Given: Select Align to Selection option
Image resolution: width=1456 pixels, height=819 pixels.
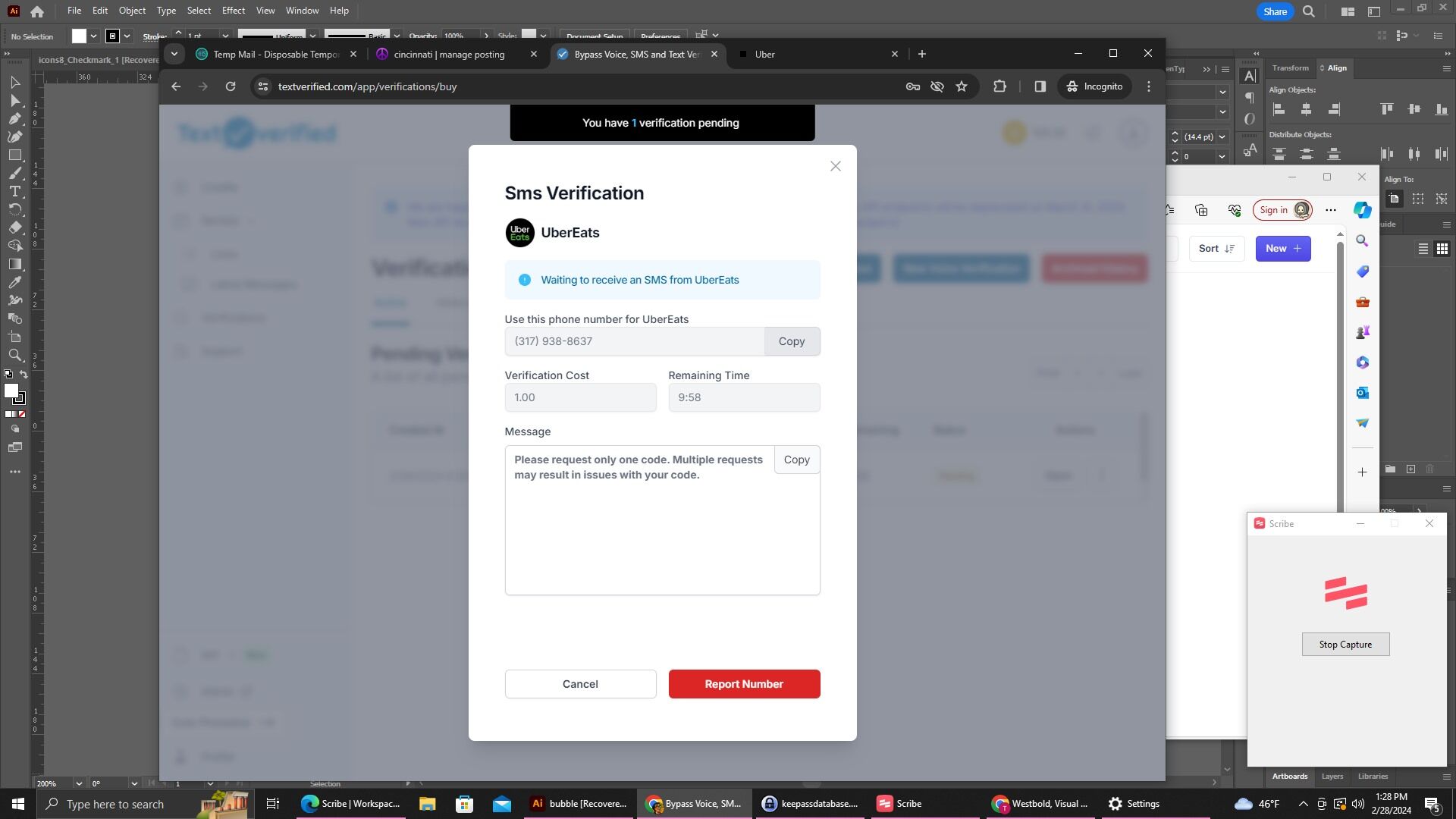Looking at the screenshot, I should coord(1418,199).
